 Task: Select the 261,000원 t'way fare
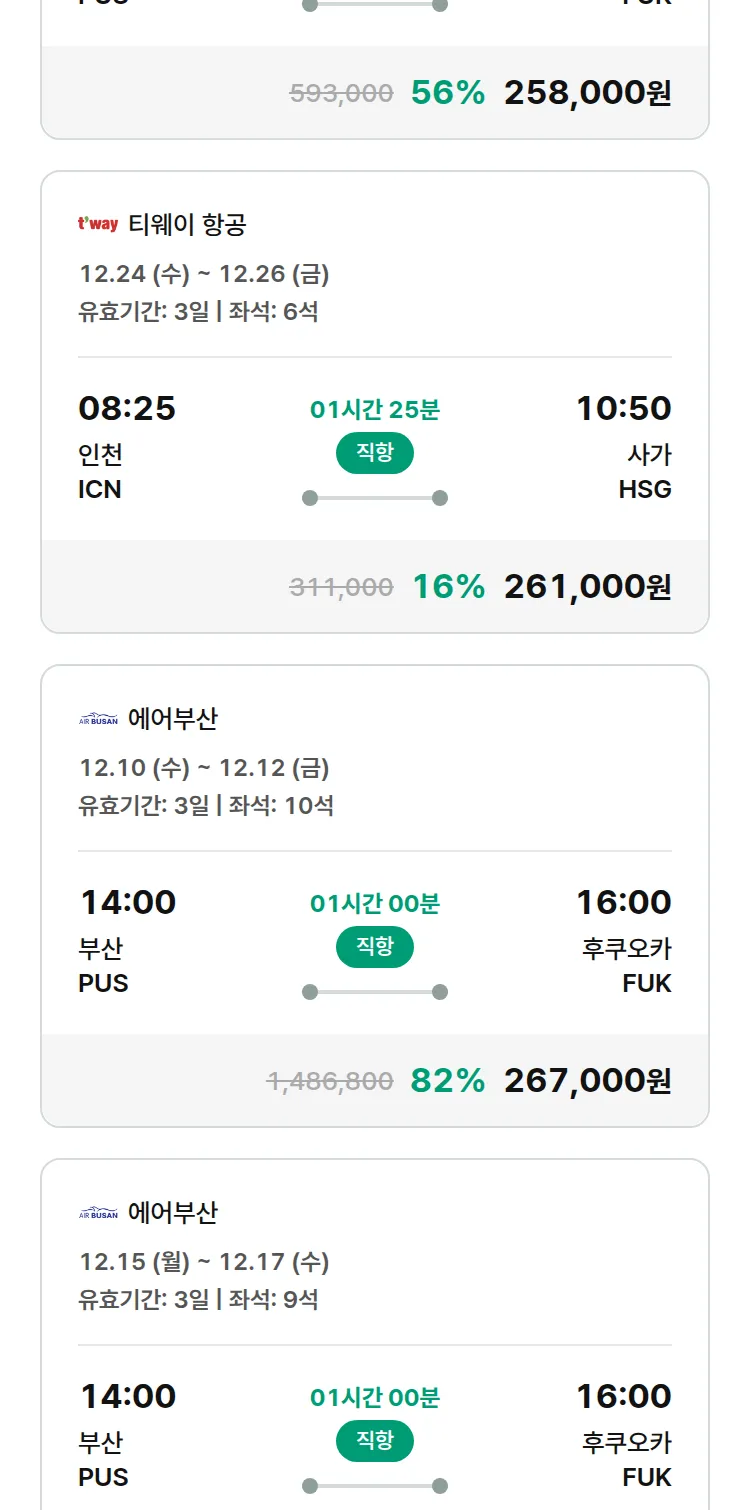tap(587, 586)
